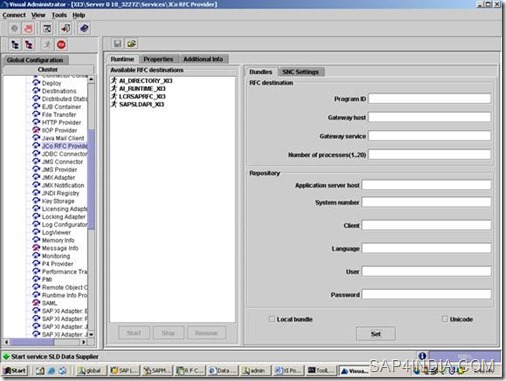Click the Password field
506x381 pixels.
426,294
